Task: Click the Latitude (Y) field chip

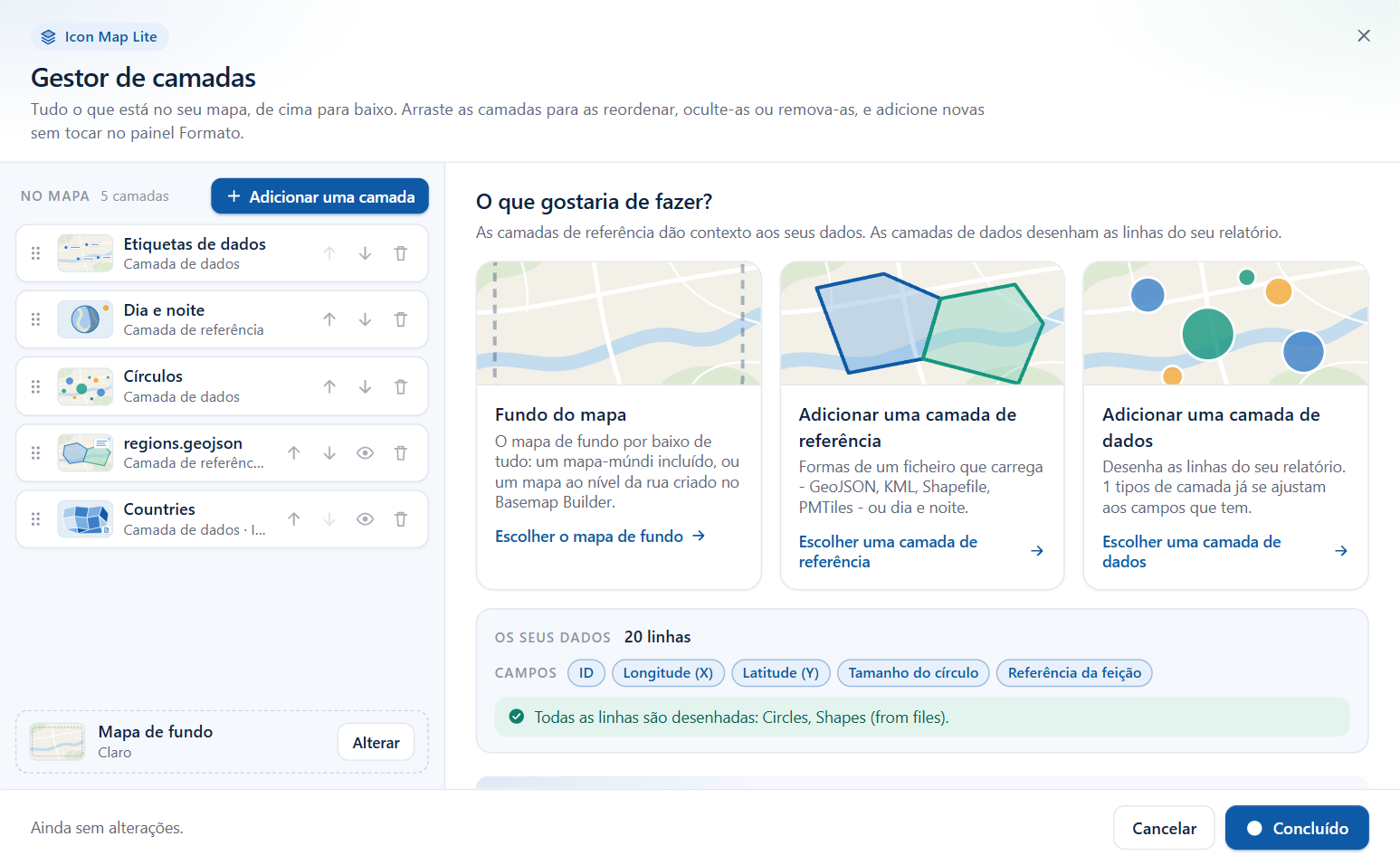Action: point(780,672)
